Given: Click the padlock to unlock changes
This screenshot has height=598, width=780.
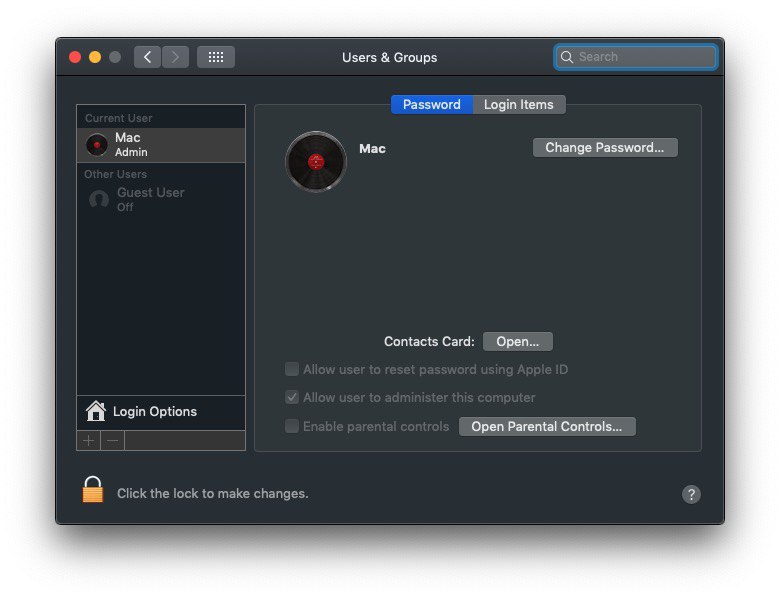Looking at the screenshot, I should coord(93,490).
